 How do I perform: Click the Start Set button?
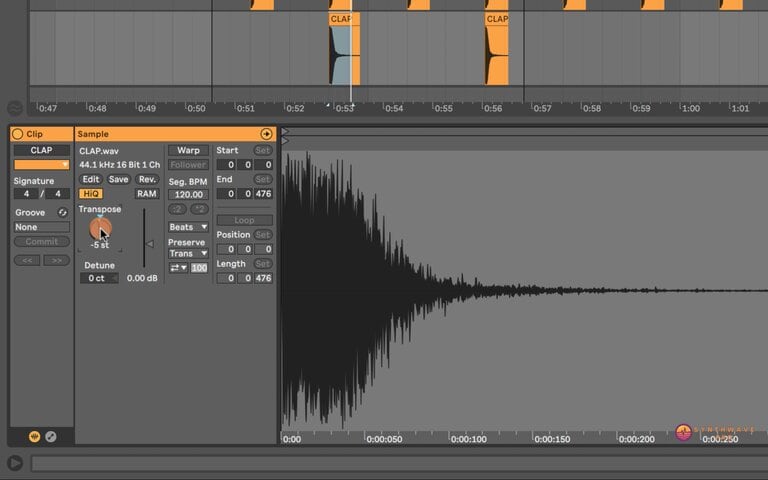point(263,150)
